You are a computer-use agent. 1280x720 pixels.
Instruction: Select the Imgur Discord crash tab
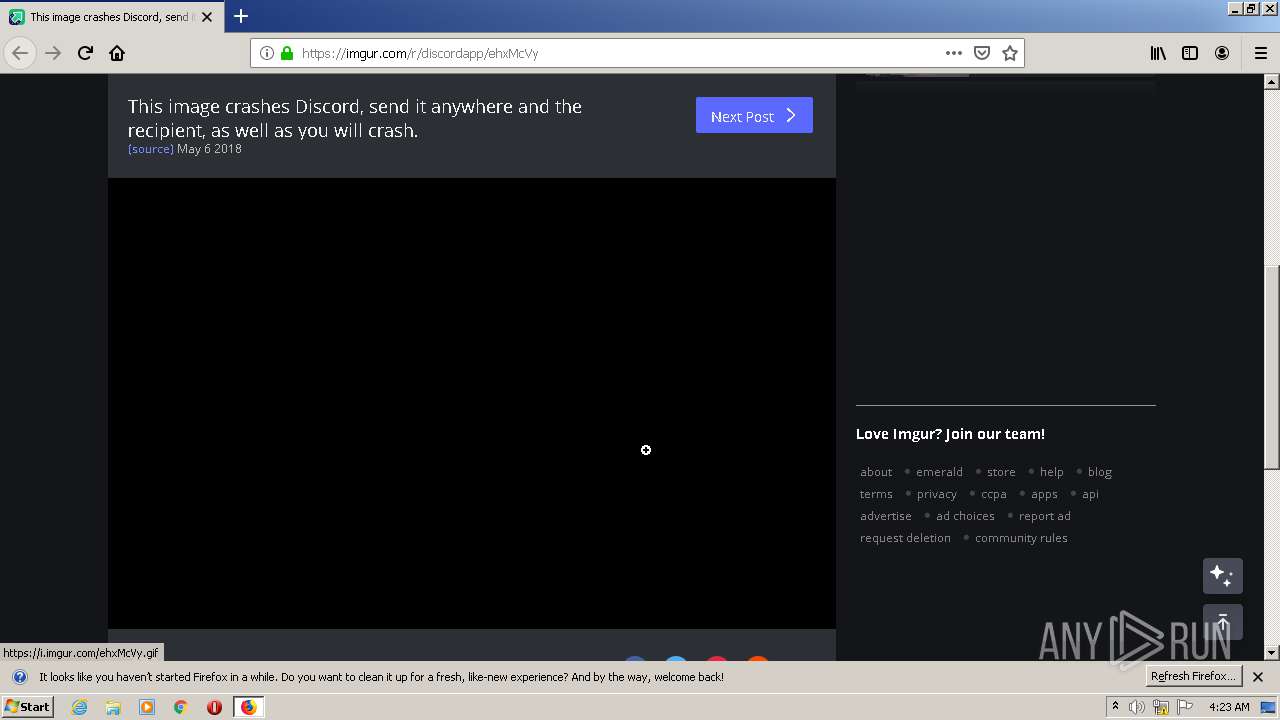(110, 17)
